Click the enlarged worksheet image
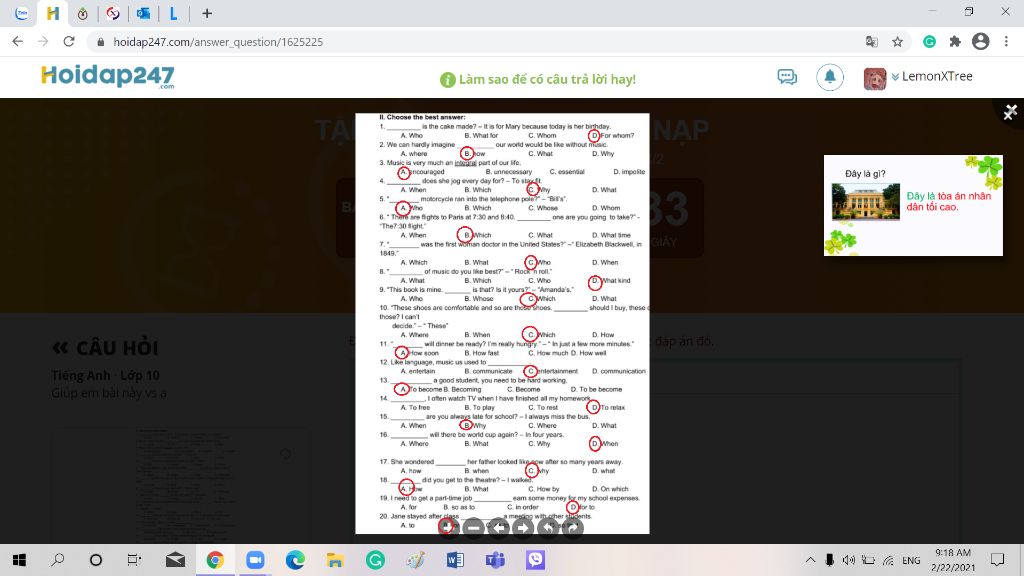Screen dimensions: 1024x576 [502, 323]
